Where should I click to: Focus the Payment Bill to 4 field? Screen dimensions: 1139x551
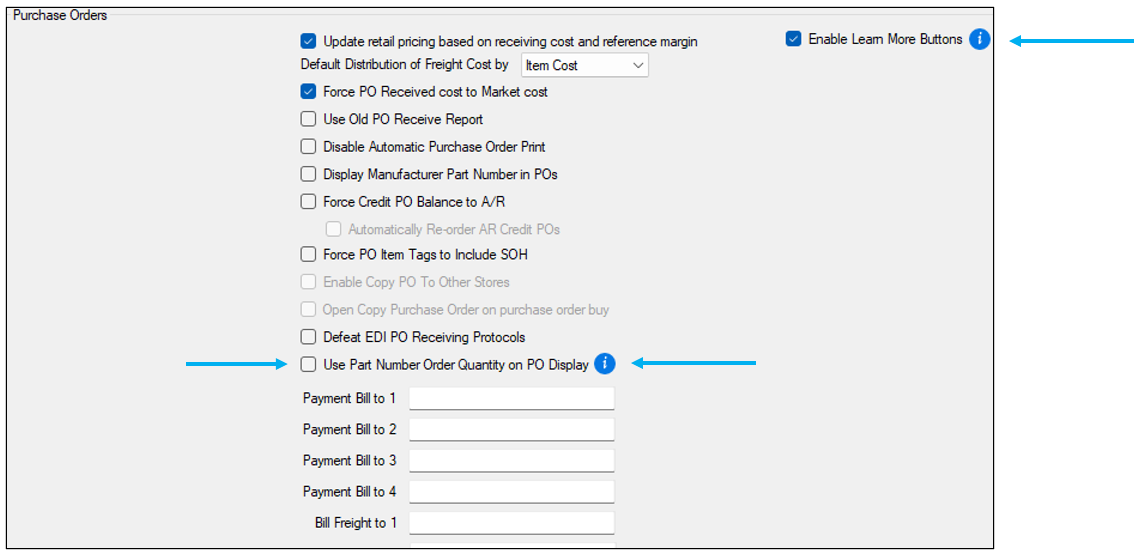coord(511,492)
